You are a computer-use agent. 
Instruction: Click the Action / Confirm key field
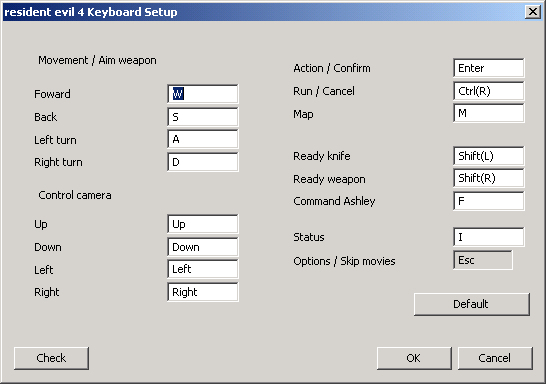(489, 68)
